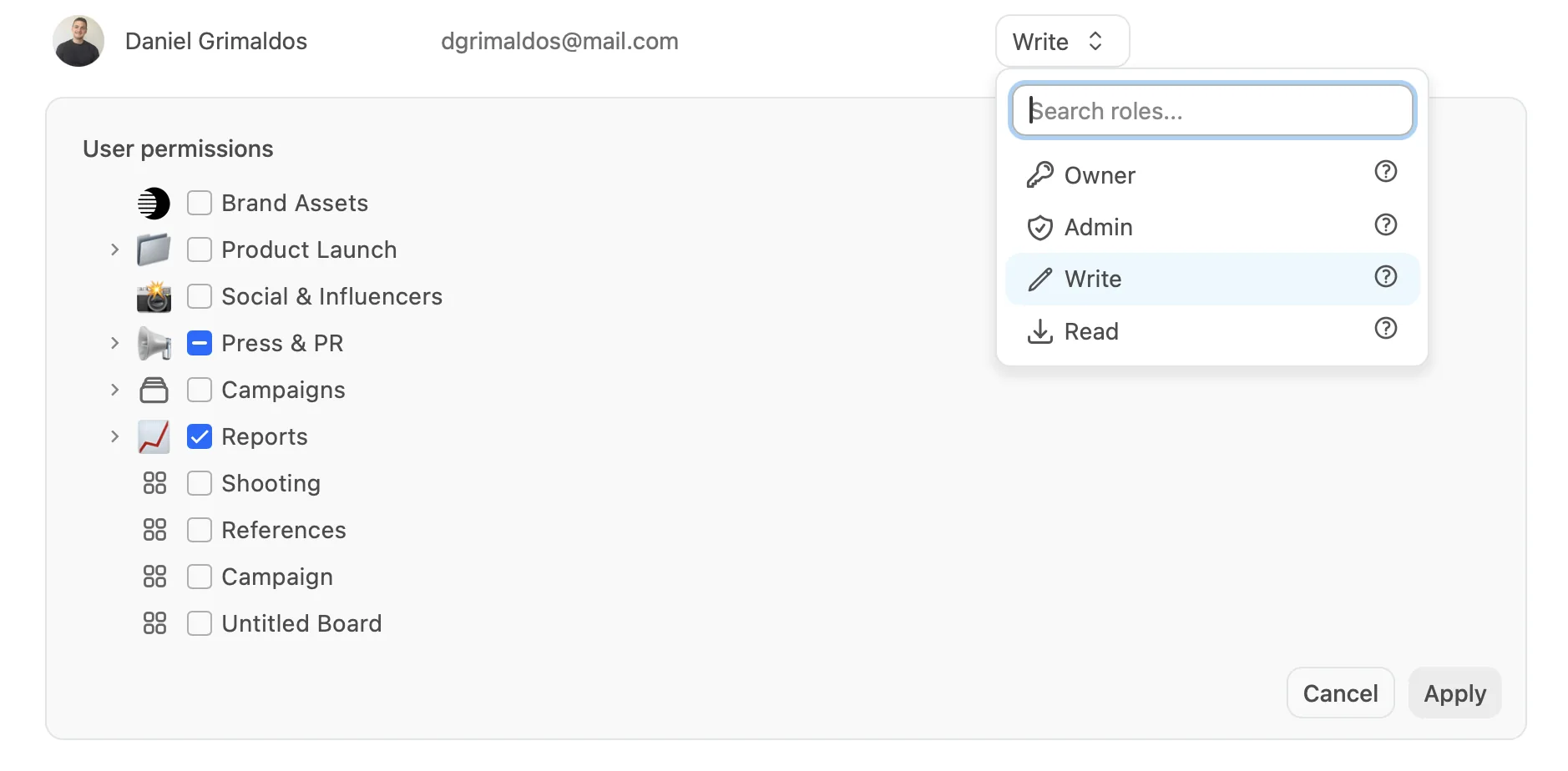The width and height of the screenshot is (1568, 771).
Task: Enable the Campaigns checkbox
Action: point(200,390)
